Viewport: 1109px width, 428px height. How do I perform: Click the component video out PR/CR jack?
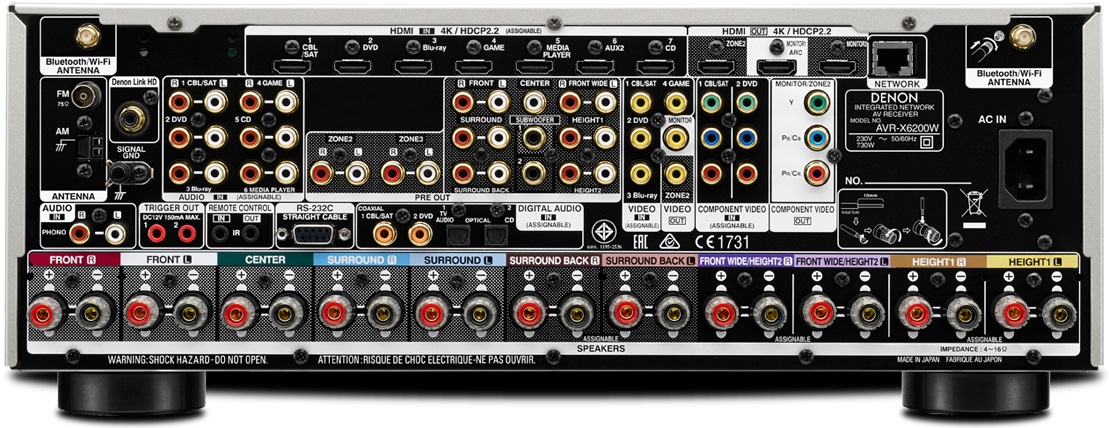817,172
